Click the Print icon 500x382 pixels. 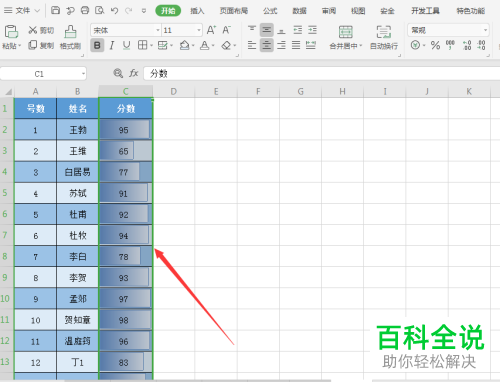coord(85,10)
